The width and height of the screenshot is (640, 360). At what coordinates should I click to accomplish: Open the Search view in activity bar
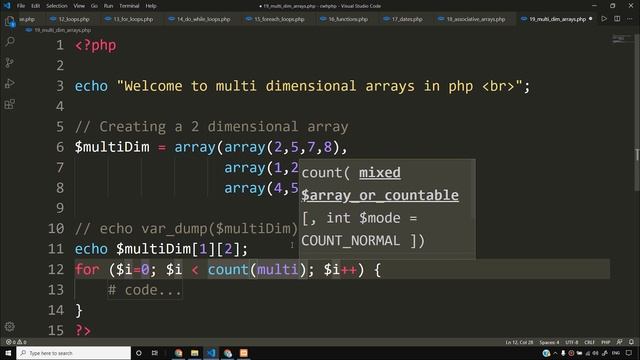[10, 41]
